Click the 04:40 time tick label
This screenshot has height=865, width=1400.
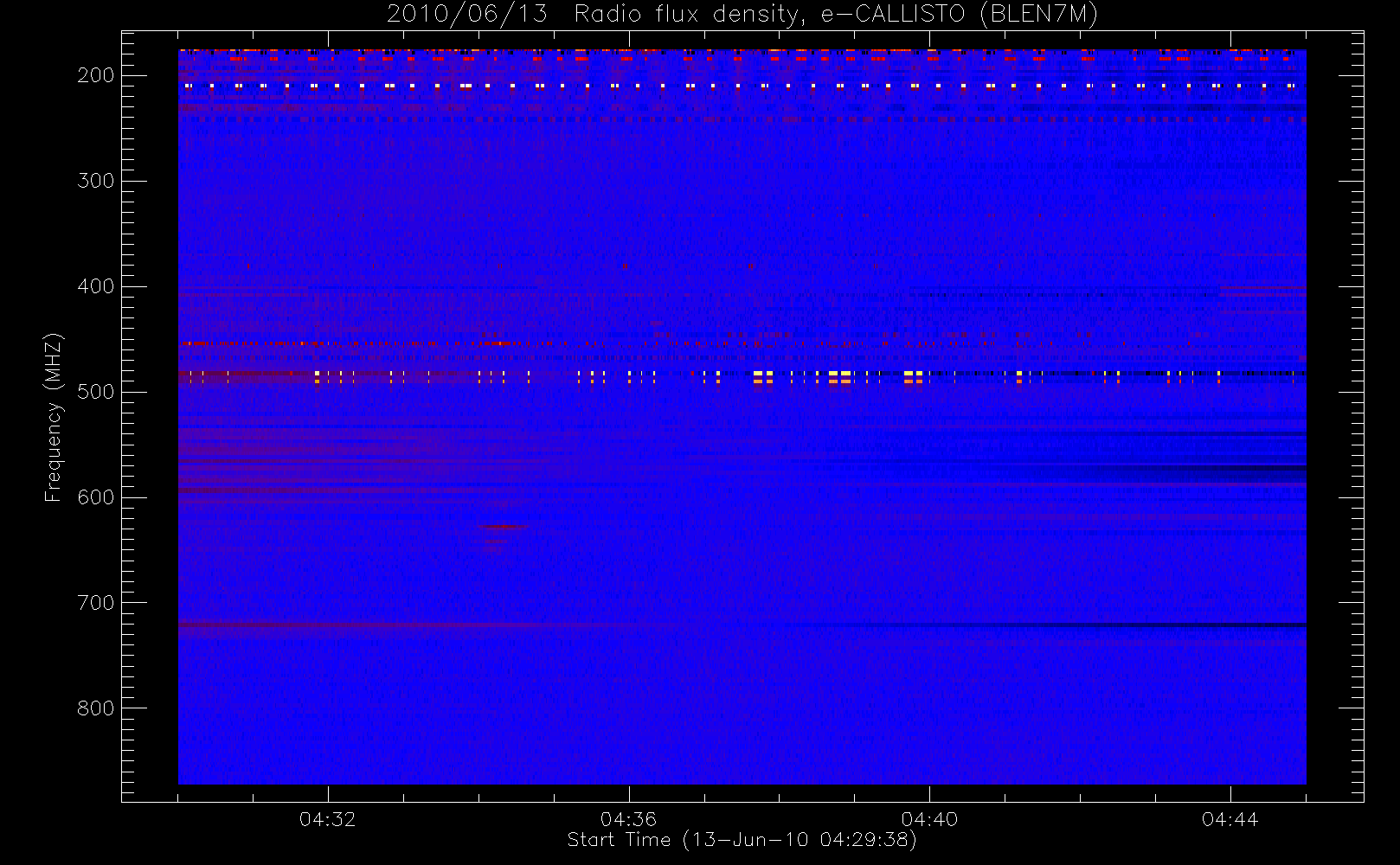pyautogui.click(x=929, y=818)
